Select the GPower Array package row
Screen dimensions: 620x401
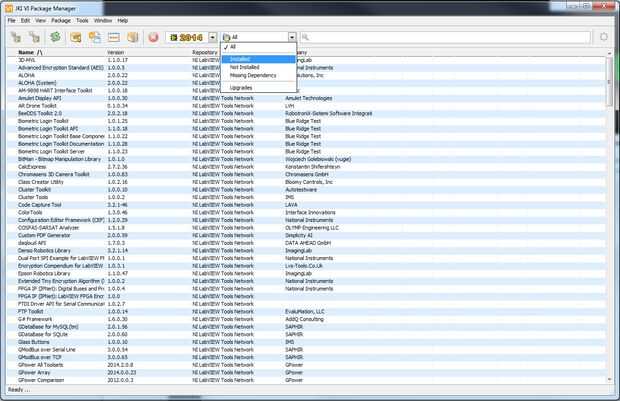point(306,373)
